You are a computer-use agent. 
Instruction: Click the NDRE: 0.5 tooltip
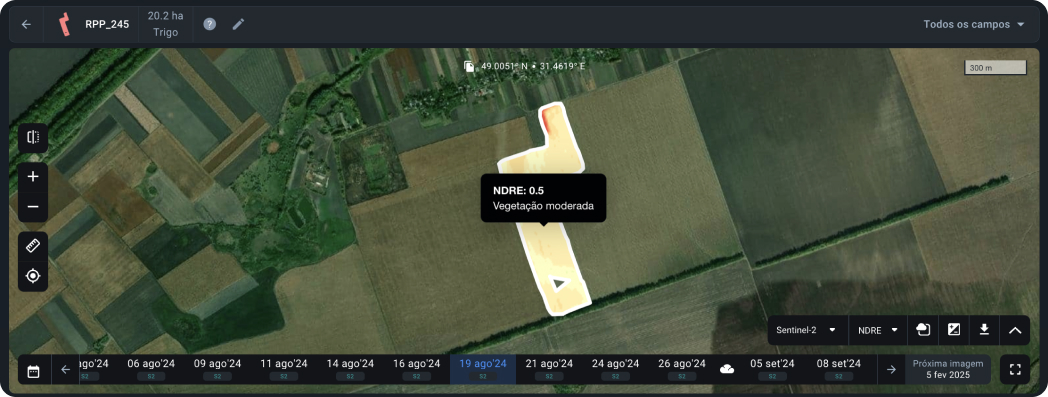(543, 198)
